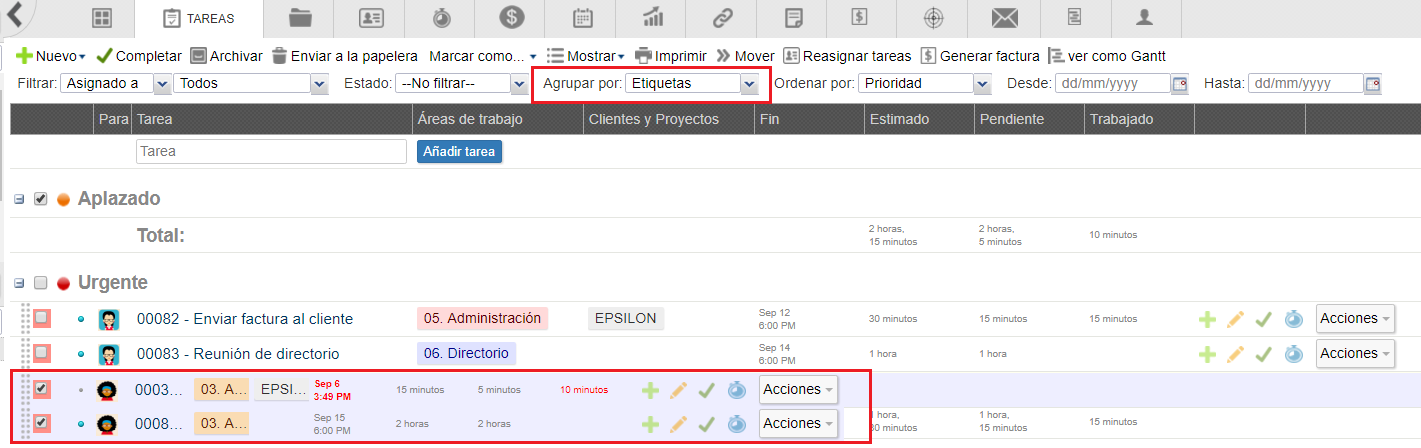Click the Añadir tarea button

pos(459,152)
